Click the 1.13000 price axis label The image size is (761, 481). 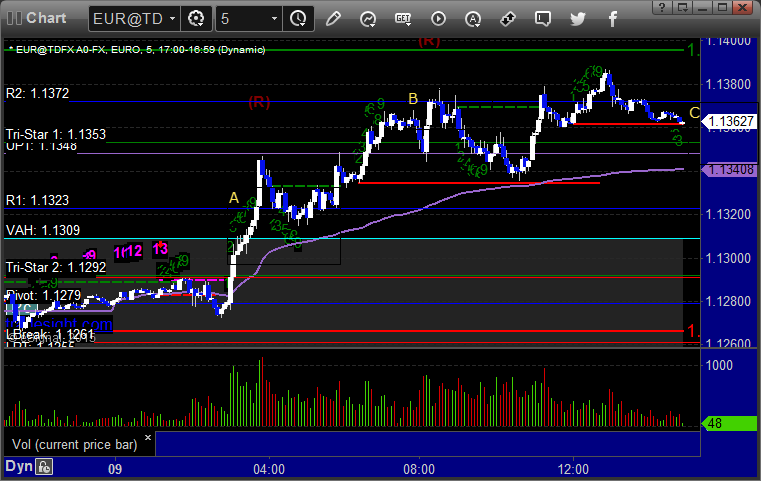tap(728, 258)
